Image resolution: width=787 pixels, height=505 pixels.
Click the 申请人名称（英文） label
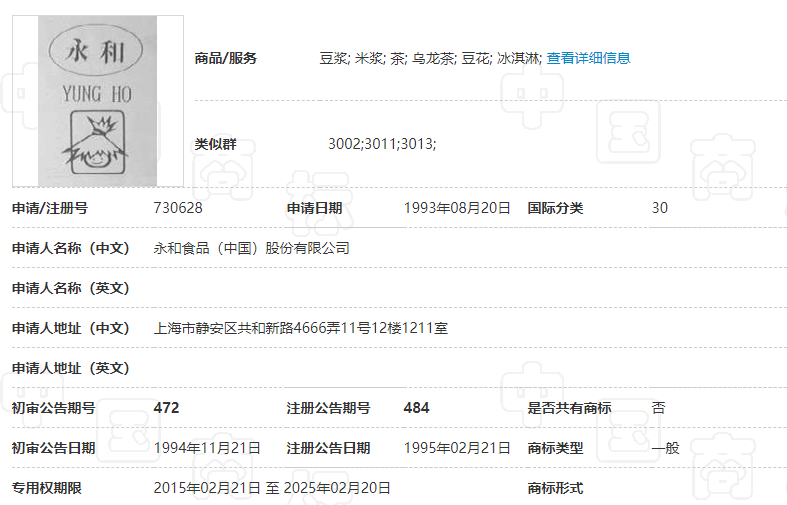(x=71, y=288)
